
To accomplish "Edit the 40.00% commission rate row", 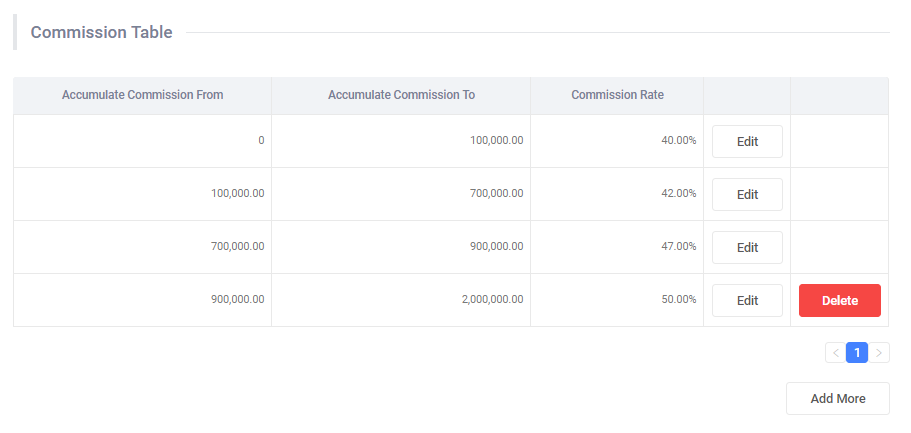I will pyautogui.click(x=747, y=142).
